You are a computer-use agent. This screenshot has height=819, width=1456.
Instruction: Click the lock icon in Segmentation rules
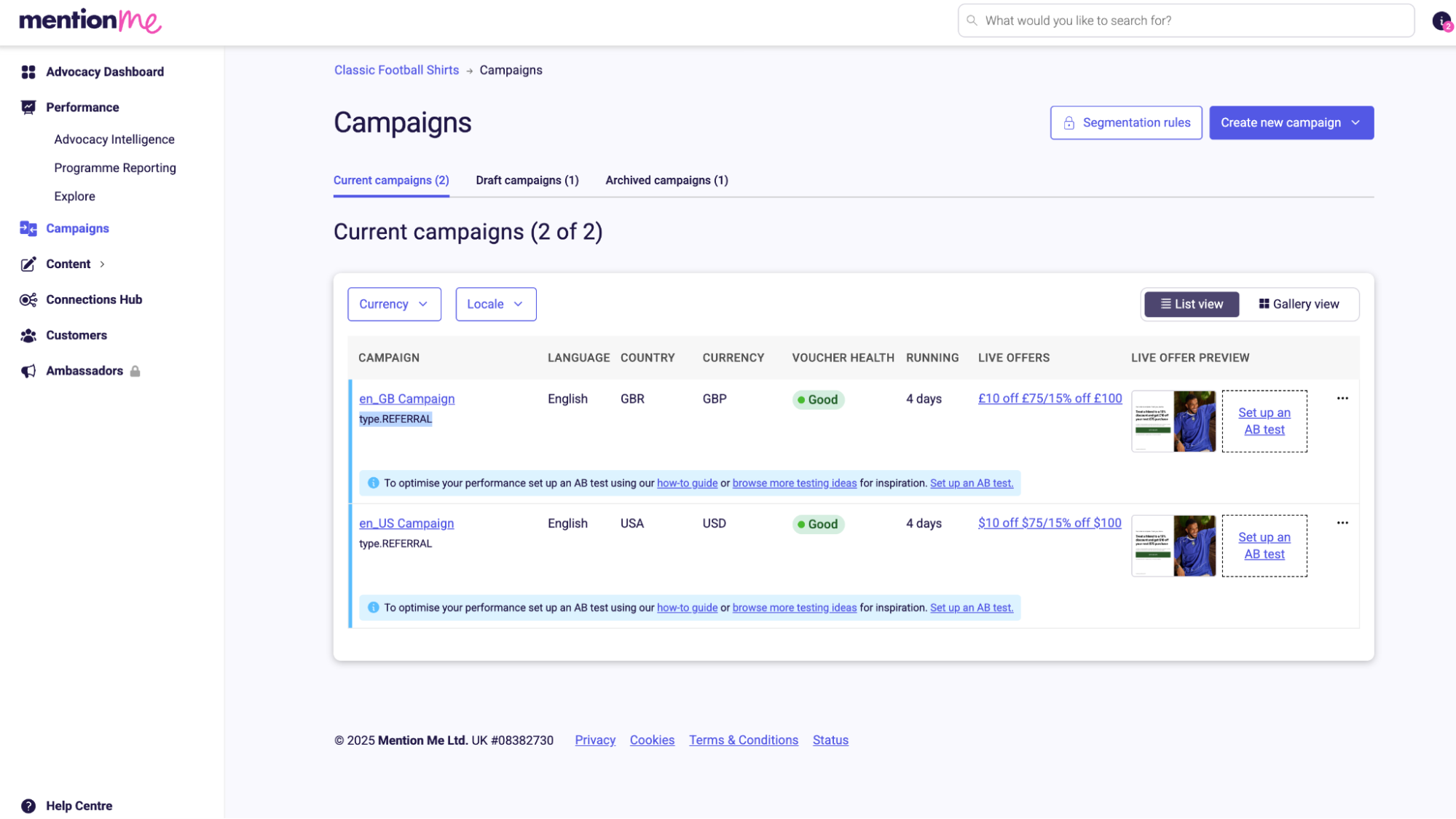tap(1069, 123)
